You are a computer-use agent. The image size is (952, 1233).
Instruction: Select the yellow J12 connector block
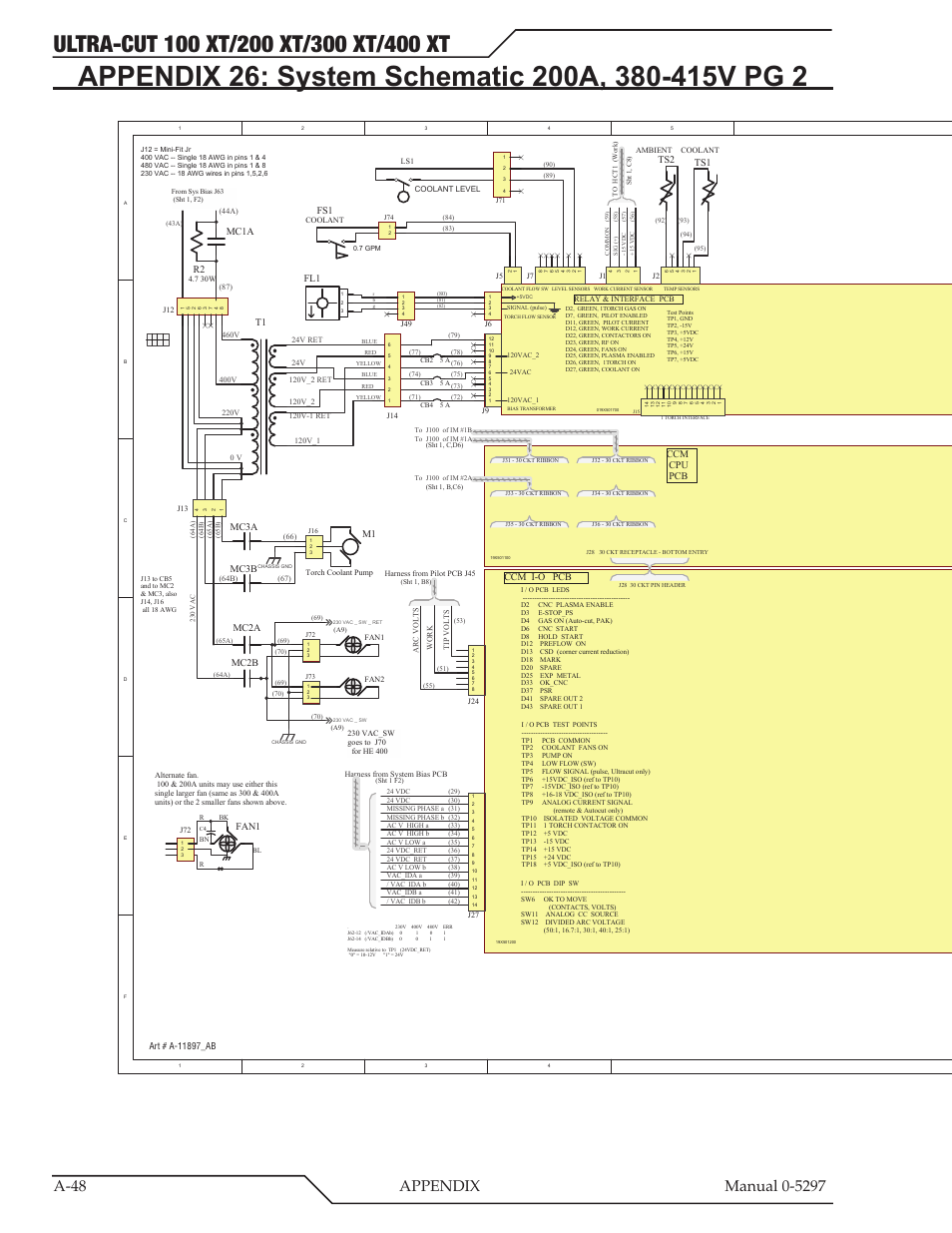point(203,308)
